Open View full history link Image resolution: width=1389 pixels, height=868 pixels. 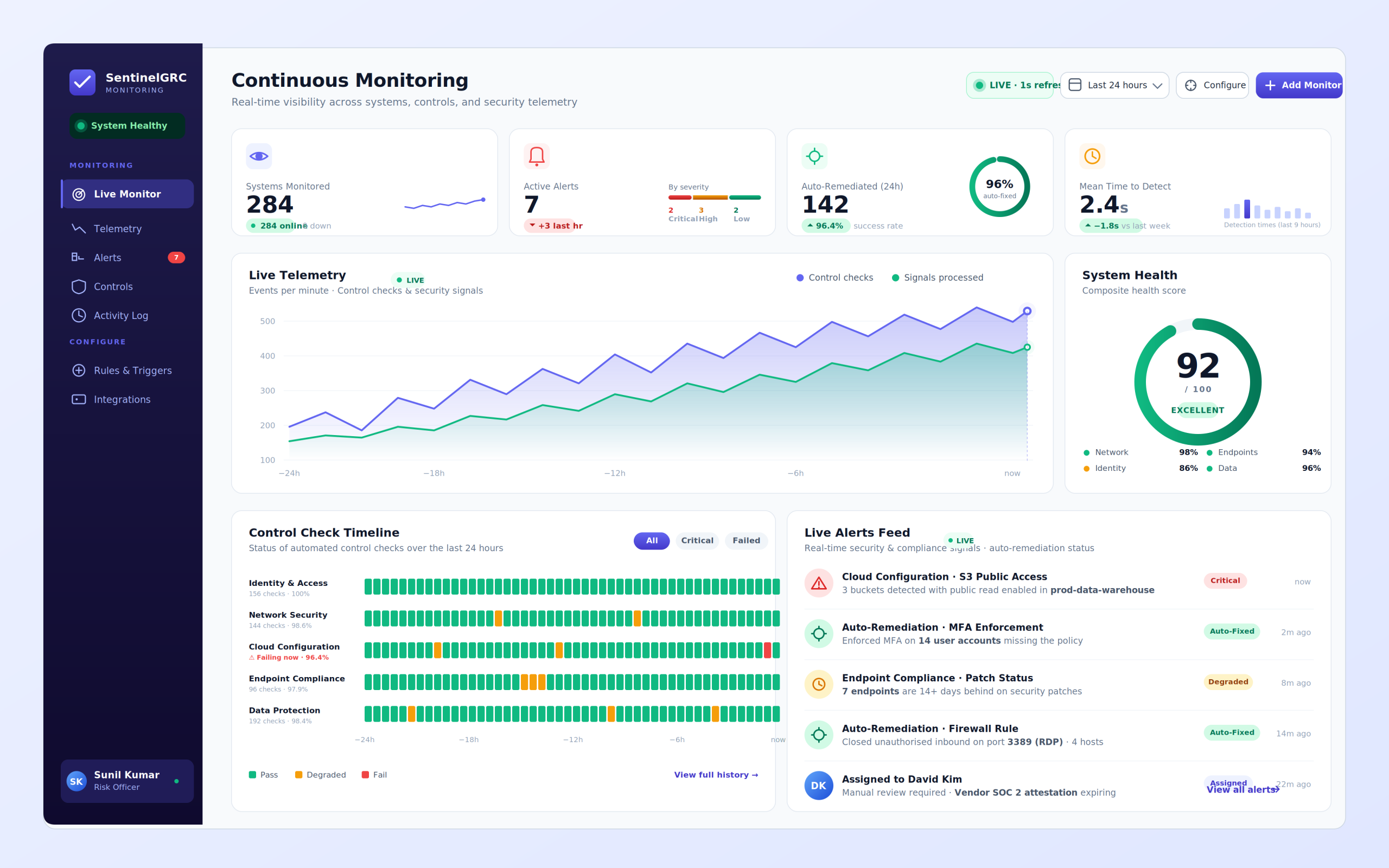pyautogui.click(x=716, y=775)
